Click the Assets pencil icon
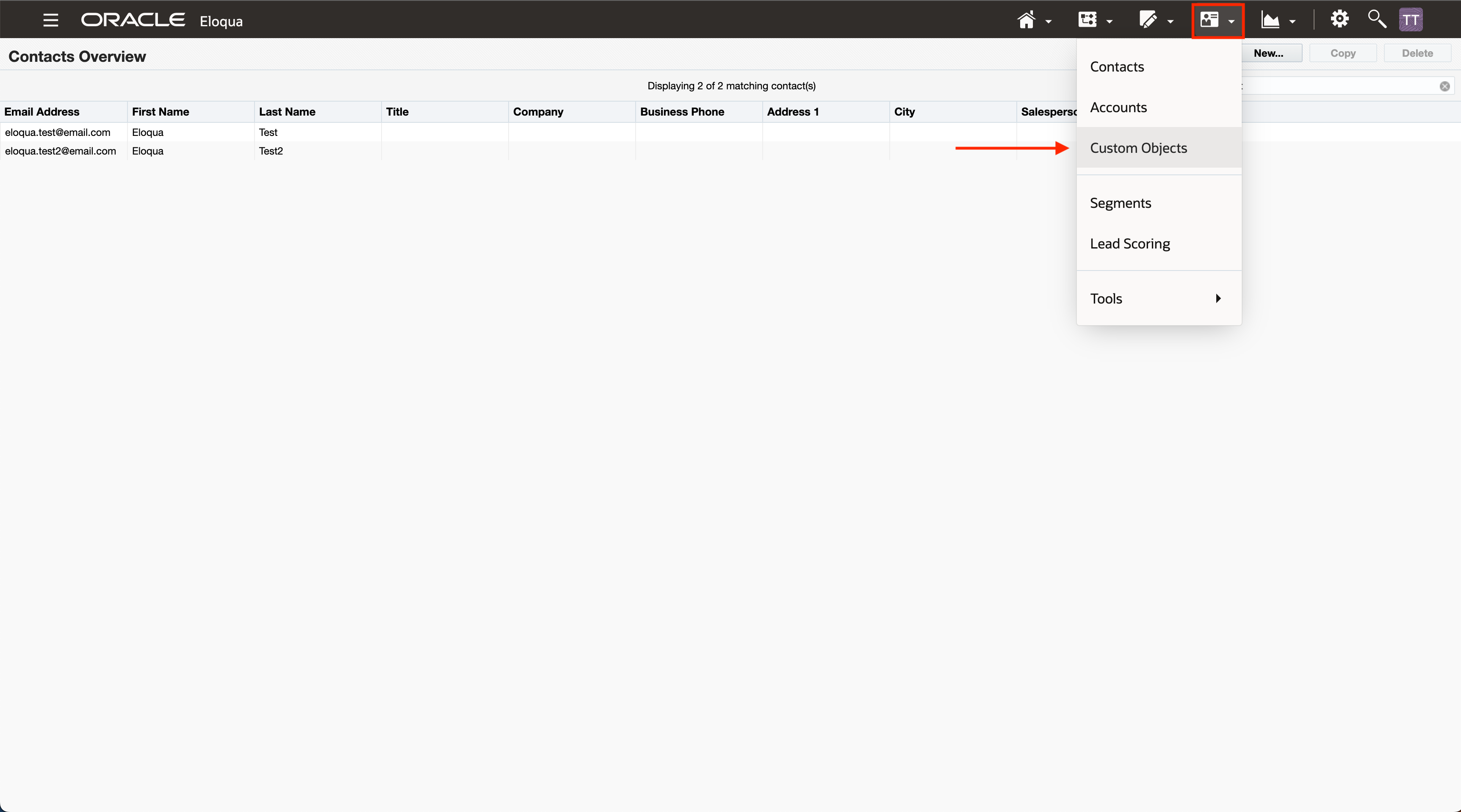Image resolution: width=1461 pixels, height=812 pixels. click(1148, 20)
